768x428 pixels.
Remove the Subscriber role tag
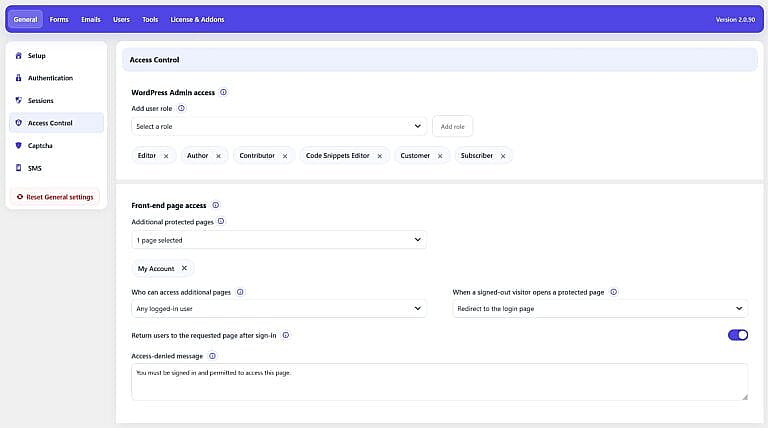(x=503, y=156)
